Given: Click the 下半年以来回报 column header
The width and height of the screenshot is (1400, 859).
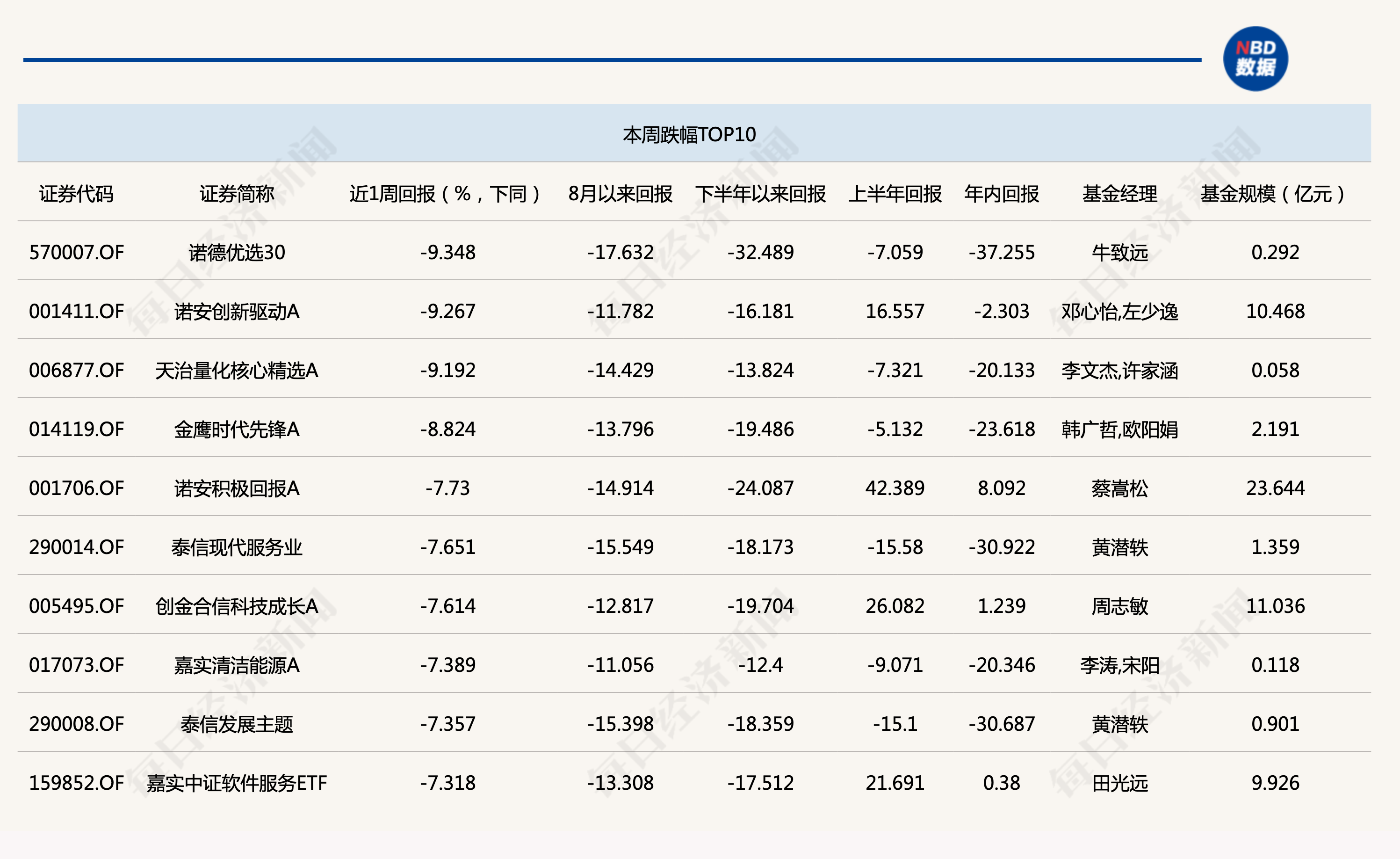Looking at the screenshot, I should [760, 194].
